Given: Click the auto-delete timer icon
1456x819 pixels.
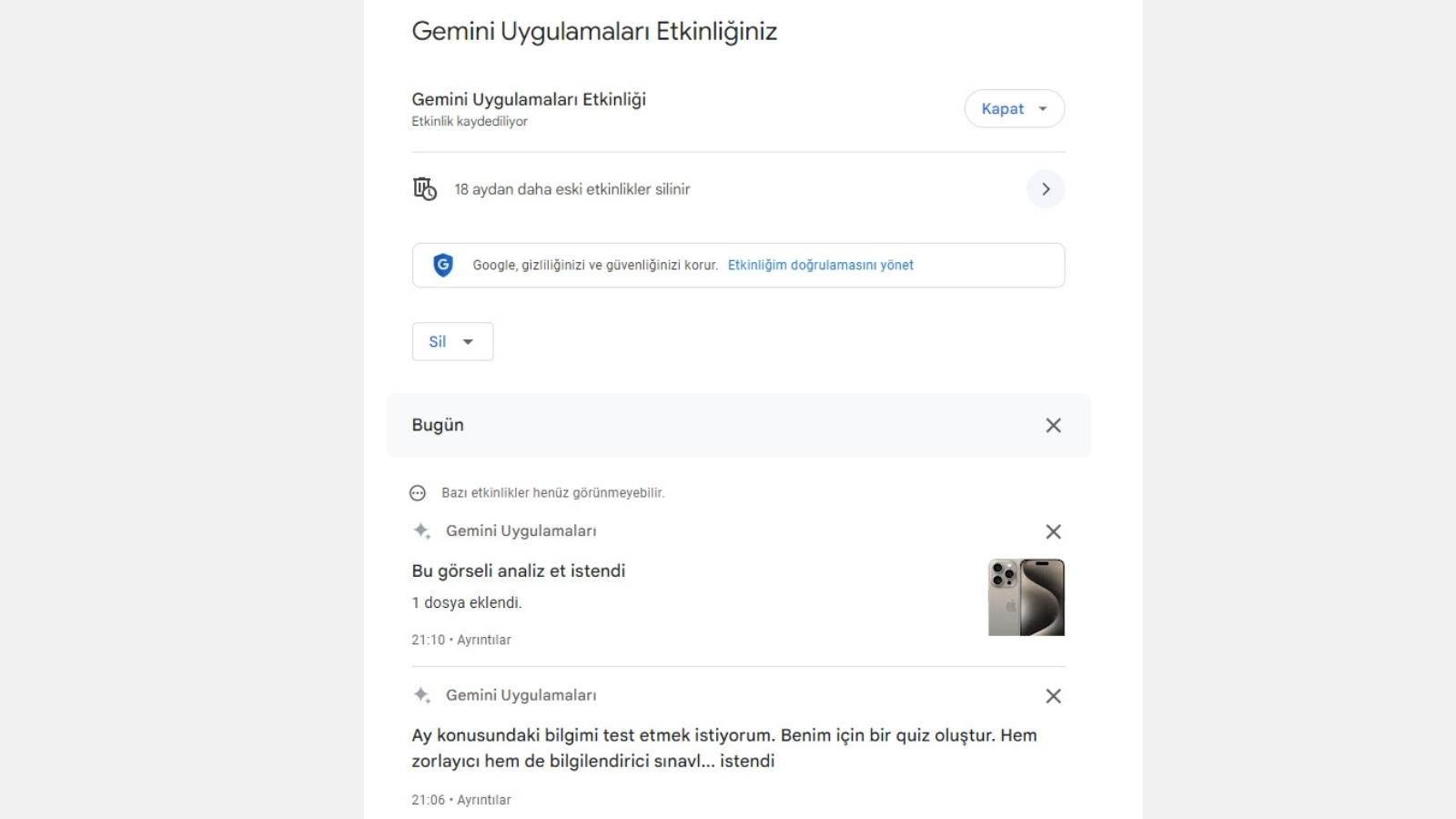Looking at the screenshot, I should pyautogui.click(x=424, y=188).
